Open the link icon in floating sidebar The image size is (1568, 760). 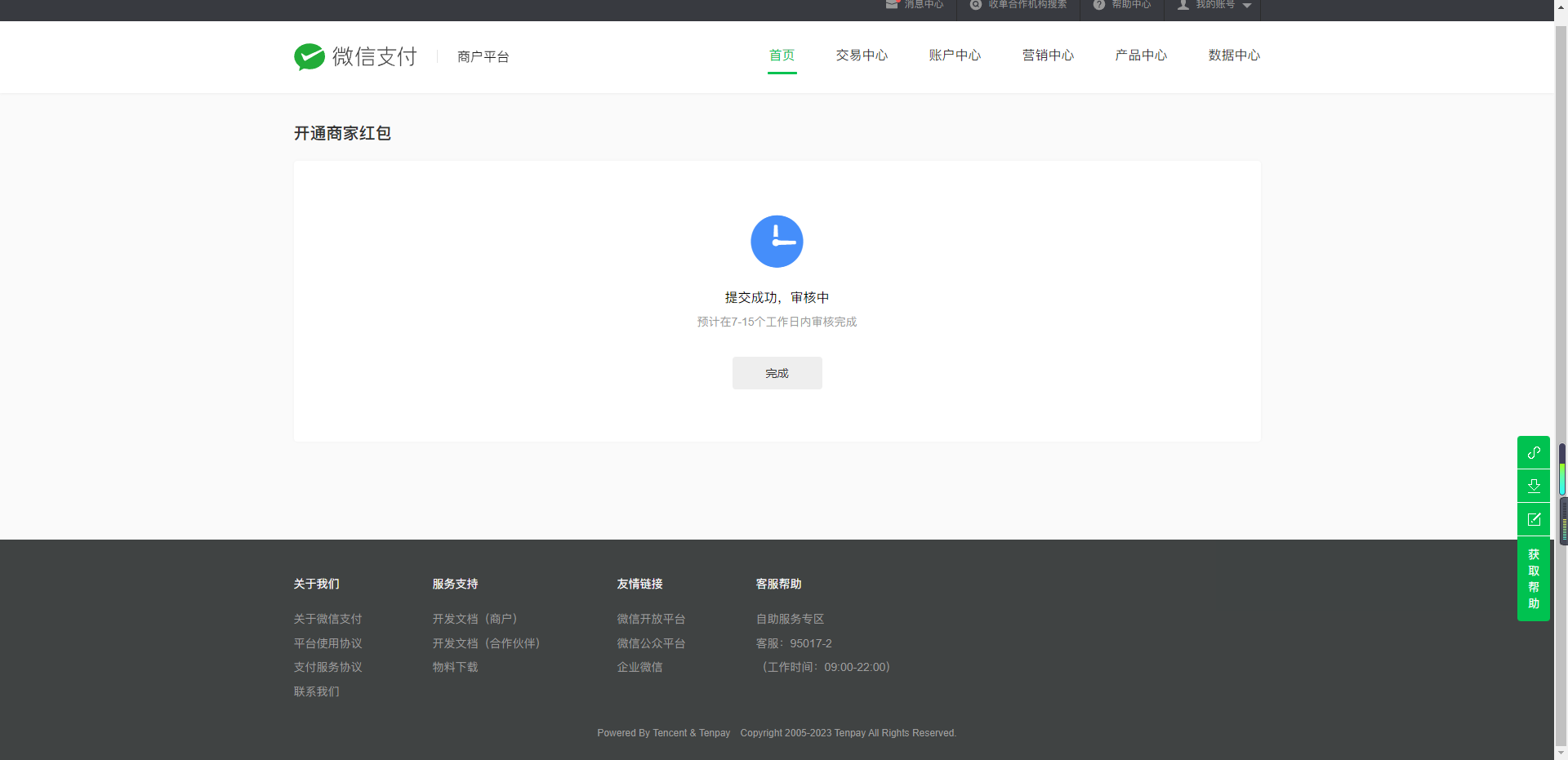coord(1533,452)
